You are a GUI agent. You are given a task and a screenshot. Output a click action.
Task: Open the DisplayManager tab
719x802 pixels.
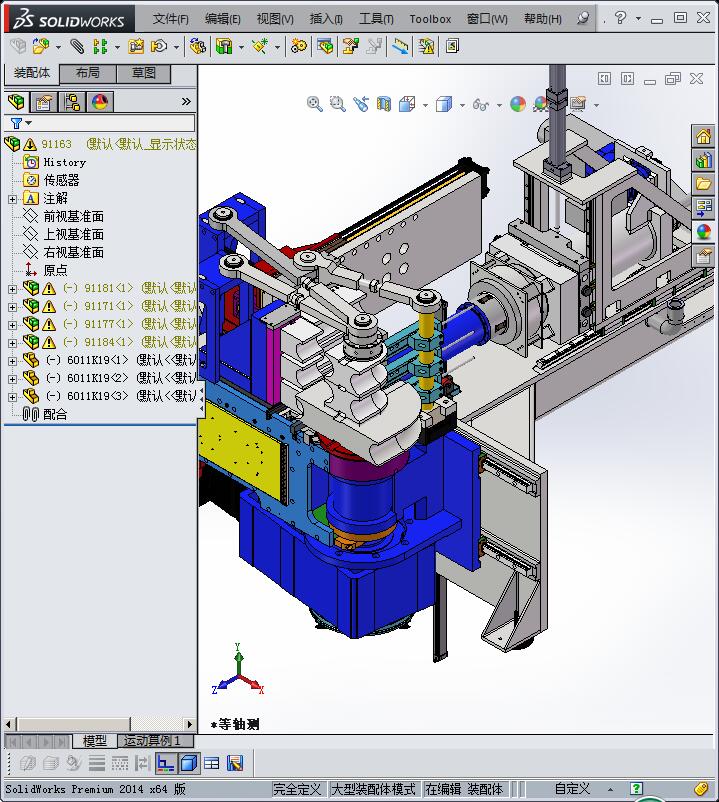(x=100, y=102)
